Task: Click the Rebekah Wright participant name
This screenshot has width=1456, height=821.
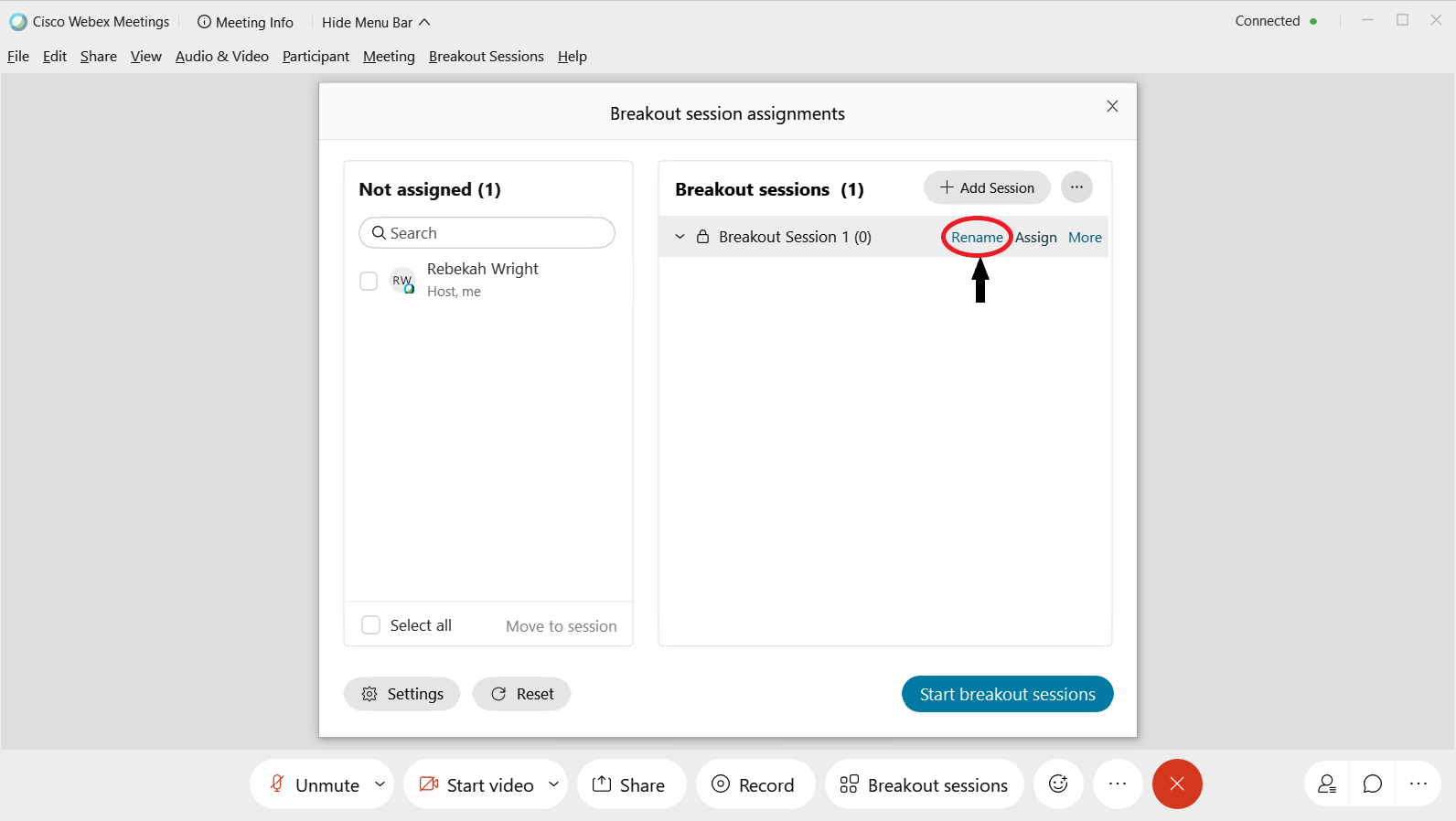Action: 483,269
